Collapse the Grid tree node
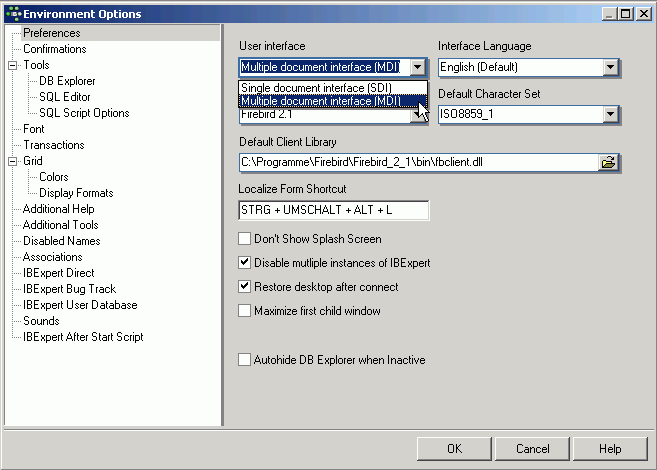Screen dimensions: 657x470 13,161
